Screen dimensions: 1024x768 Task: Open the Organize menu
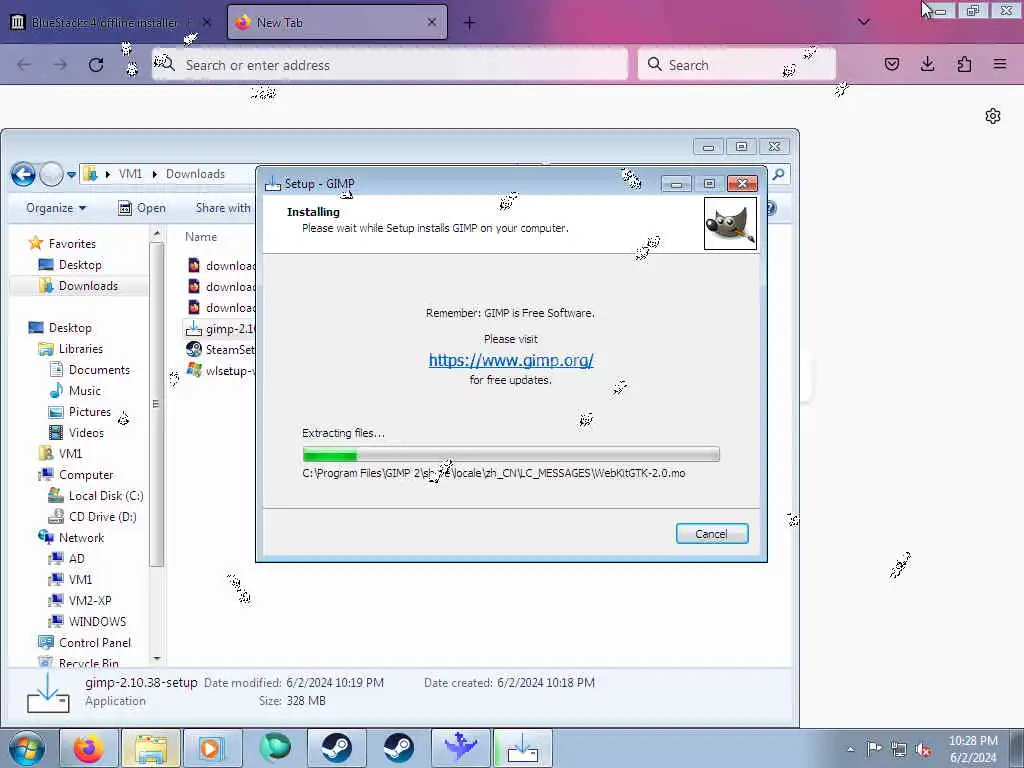[x=56, y=208]
